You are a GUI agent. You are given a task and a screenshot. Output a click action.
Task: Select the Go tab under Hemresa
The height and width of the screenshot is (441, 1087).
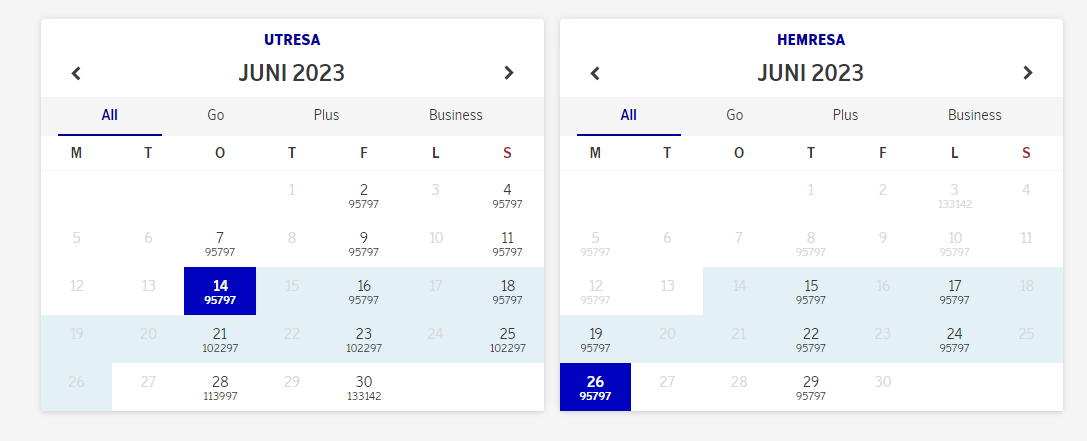735,115
